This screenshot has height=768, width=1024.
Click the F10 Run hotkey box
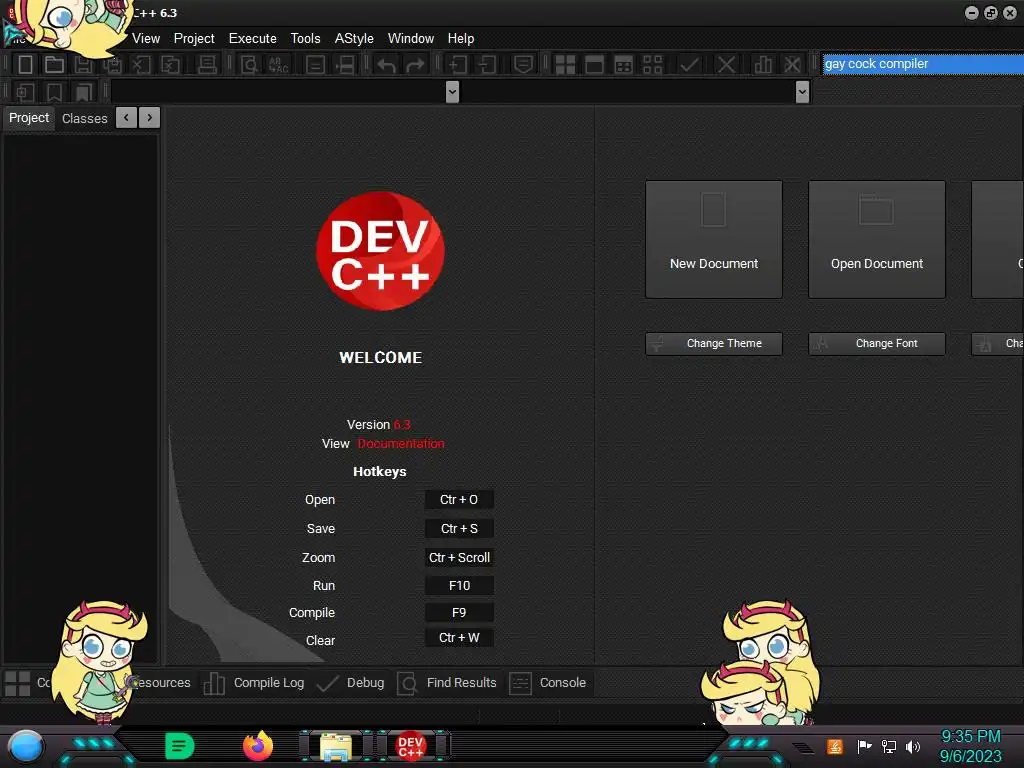coord(459,586)
